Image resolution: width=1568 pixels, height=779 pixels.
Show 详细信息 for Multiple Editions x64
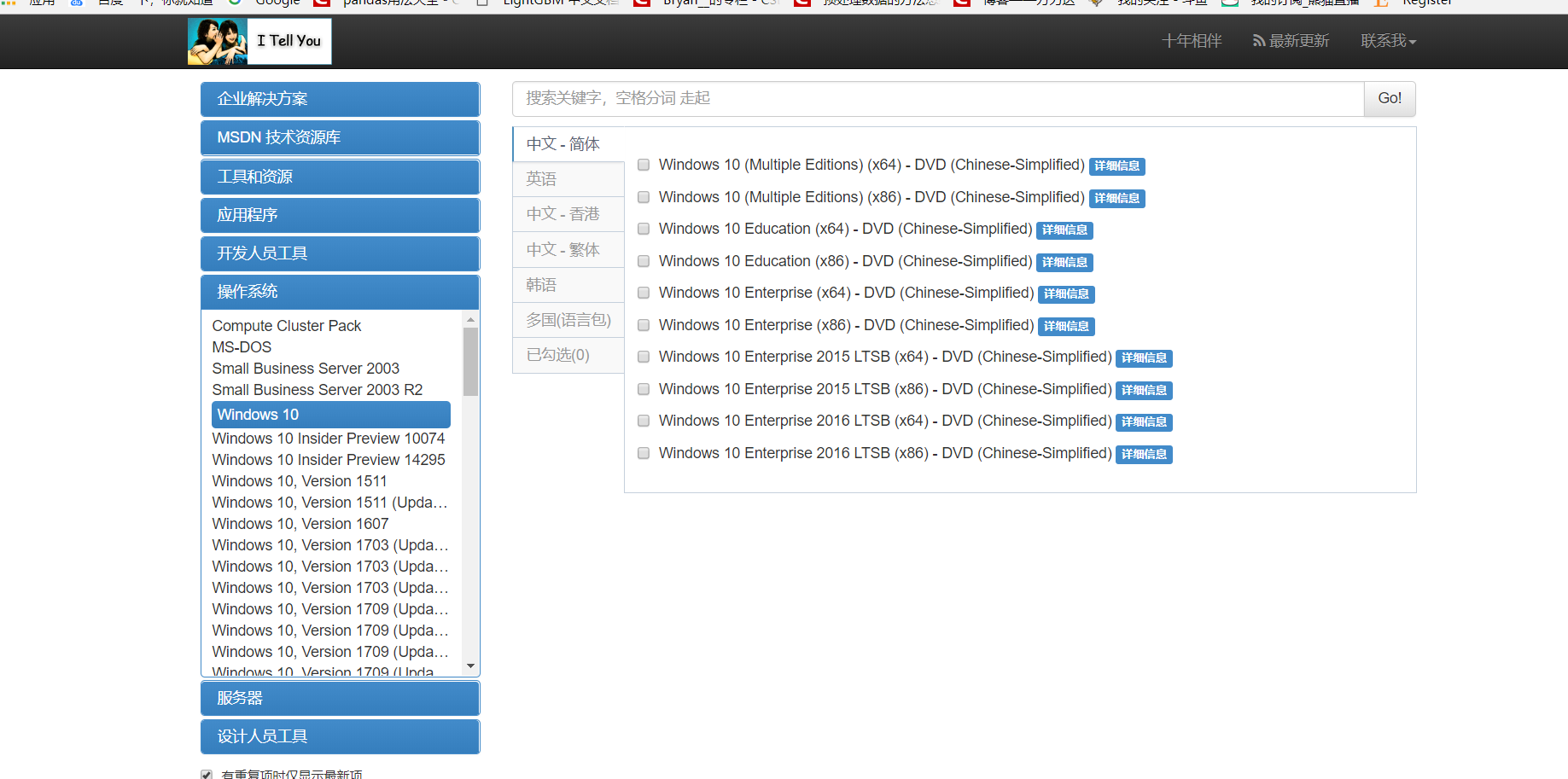1117,166
